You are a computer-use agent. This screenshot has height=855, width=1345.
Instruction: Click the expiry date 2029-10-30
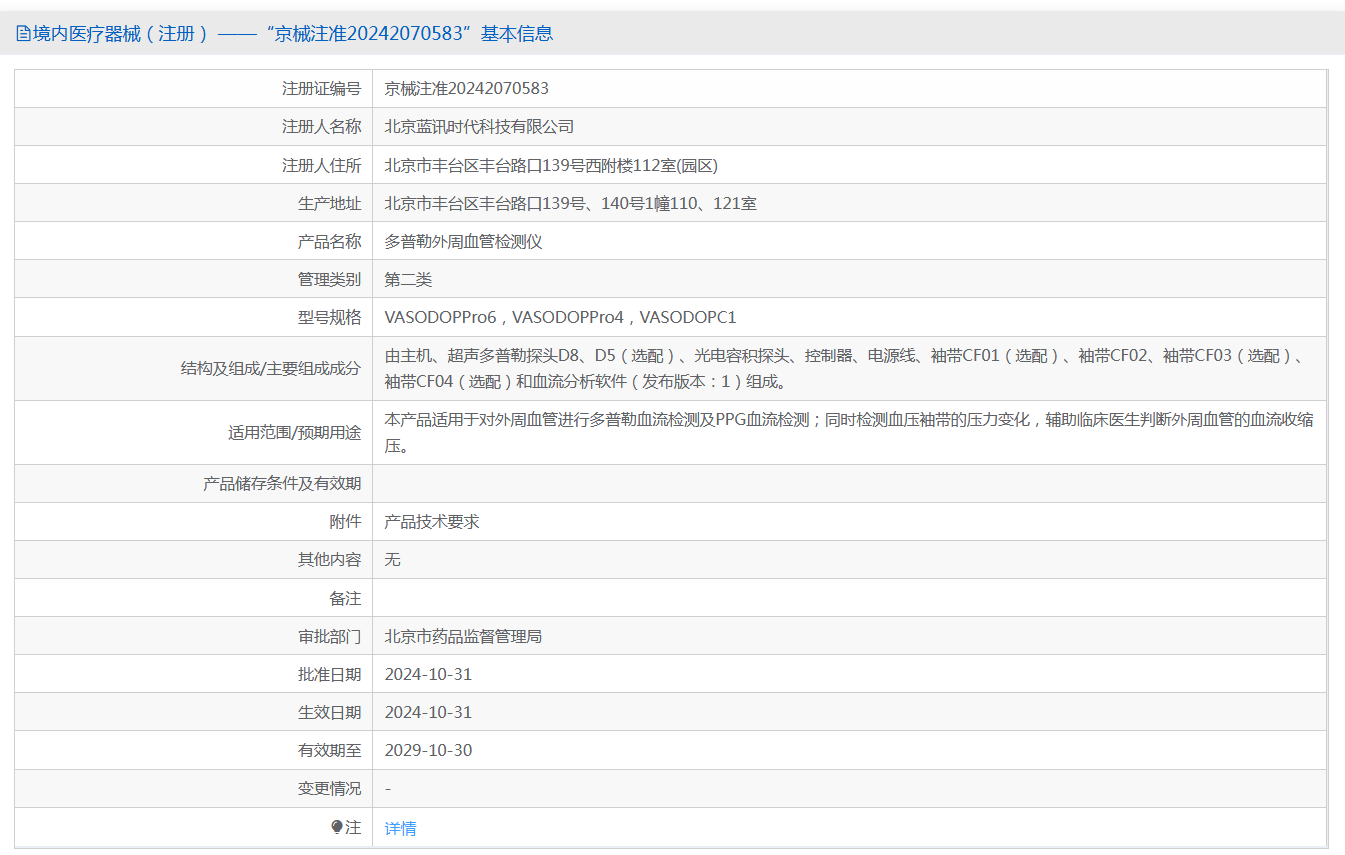[428, 750]
